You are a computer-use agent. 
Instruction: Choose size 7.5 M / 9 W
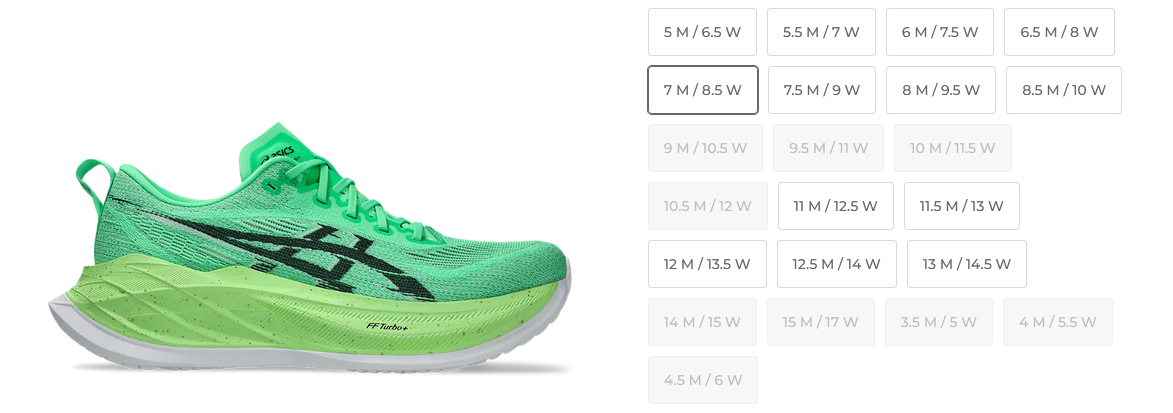821,90
